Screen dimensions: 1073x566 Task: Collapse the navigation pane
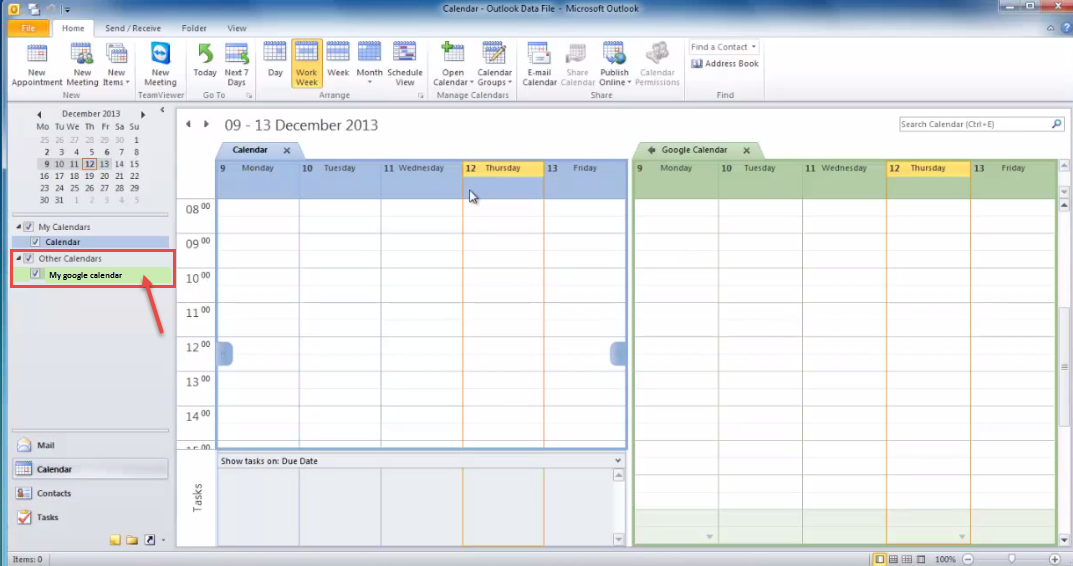coord(162,110)
